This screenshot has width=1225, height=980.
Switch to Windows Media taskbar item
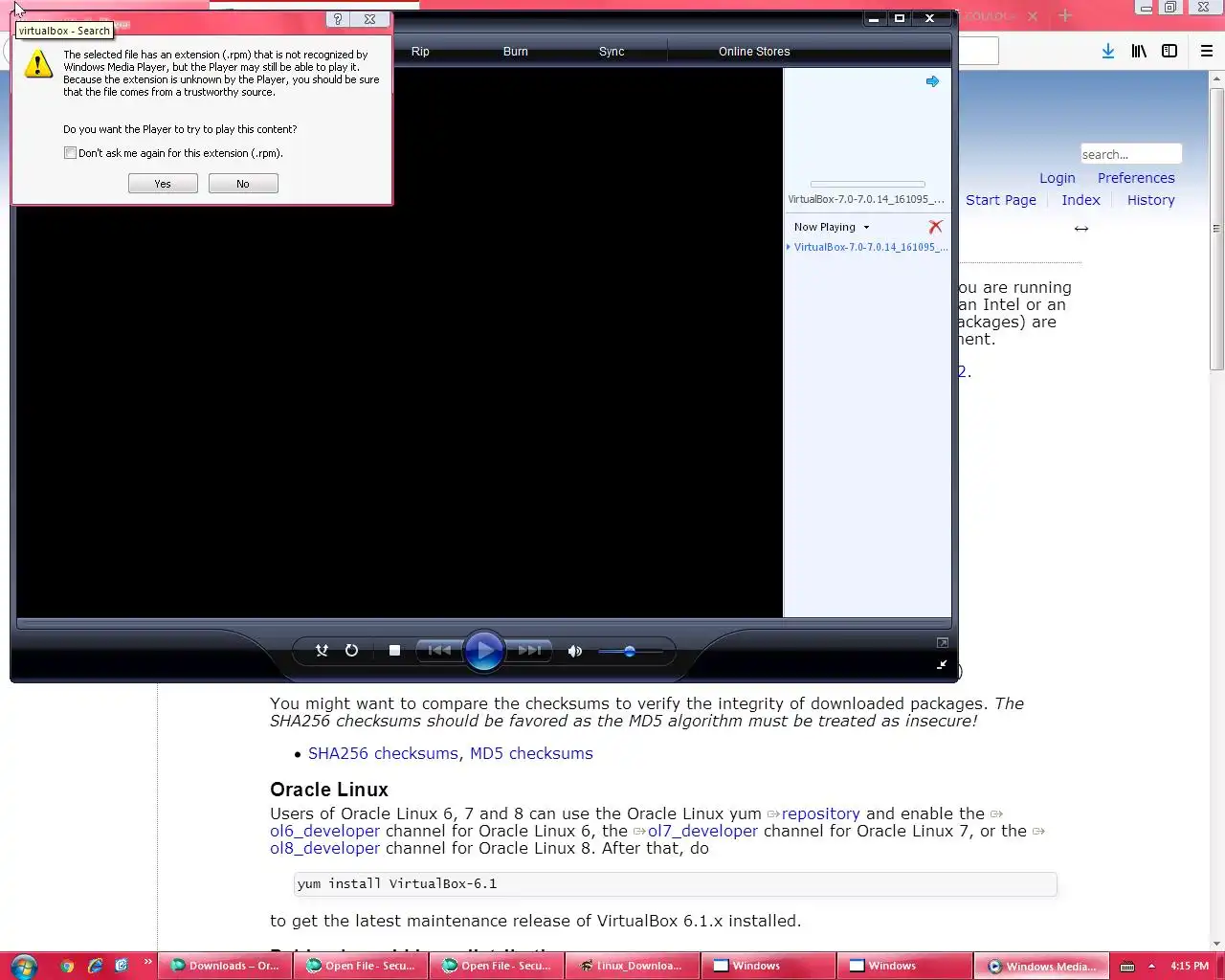(1041, 966)
